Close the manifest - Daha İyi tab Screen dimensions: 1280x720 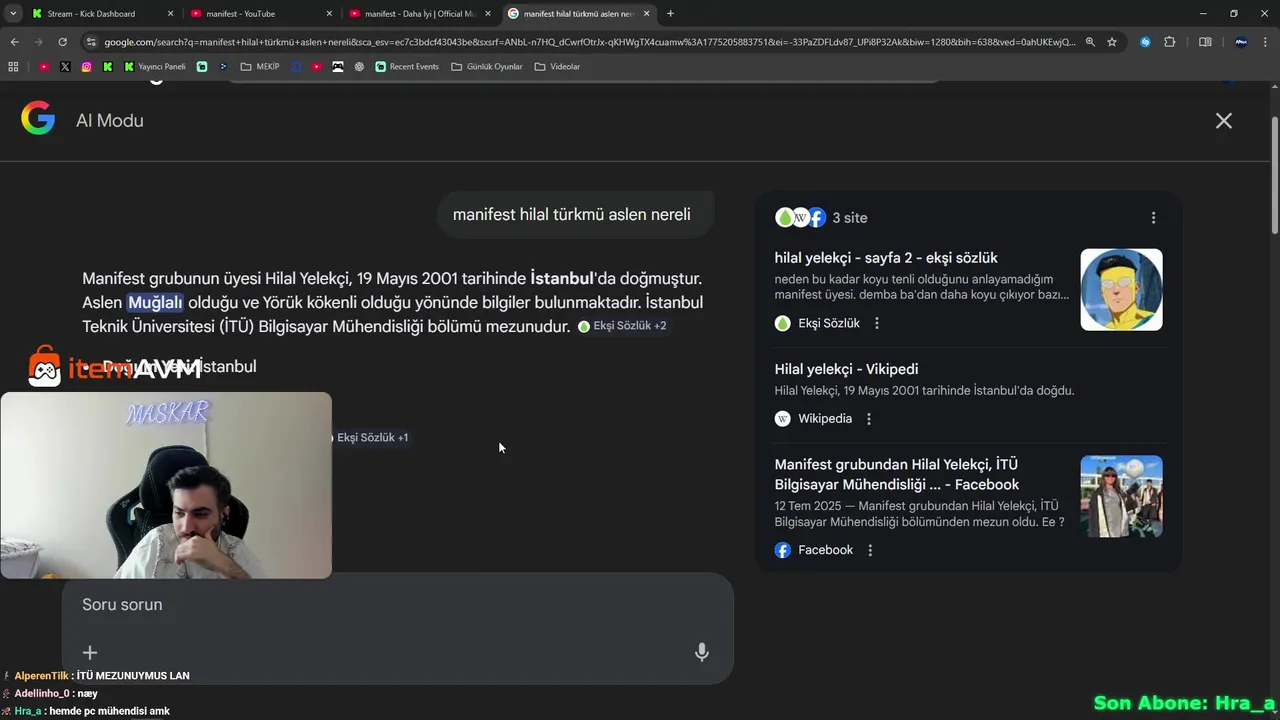(x=488, y=14)
